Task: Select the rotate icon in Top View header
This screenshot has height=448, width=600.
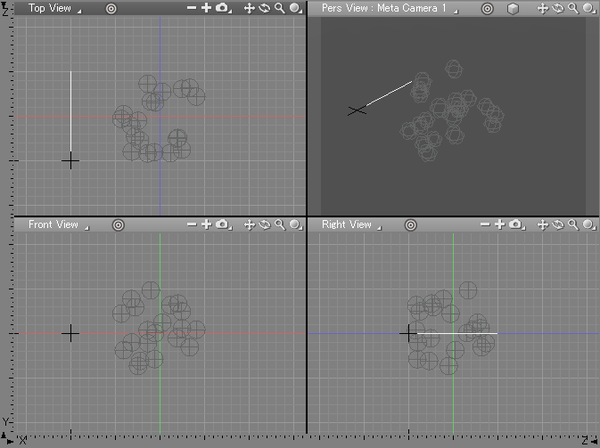Action: 264,8
